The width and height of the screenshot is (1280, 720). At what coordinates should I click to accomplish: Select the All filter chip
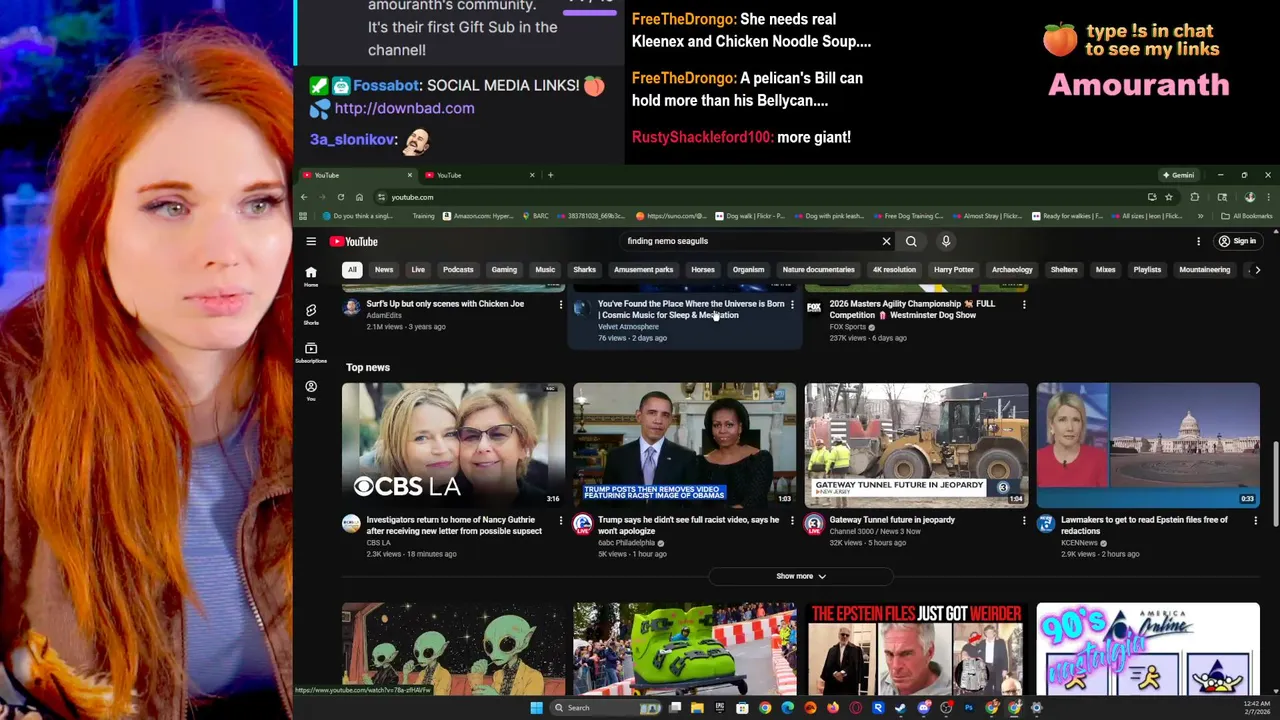point(352,269)
